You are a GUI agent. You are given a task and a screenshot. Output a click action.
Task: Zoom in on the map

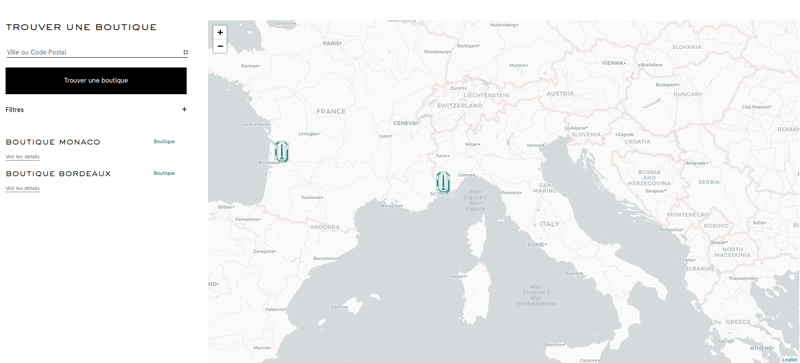(220, 33)
